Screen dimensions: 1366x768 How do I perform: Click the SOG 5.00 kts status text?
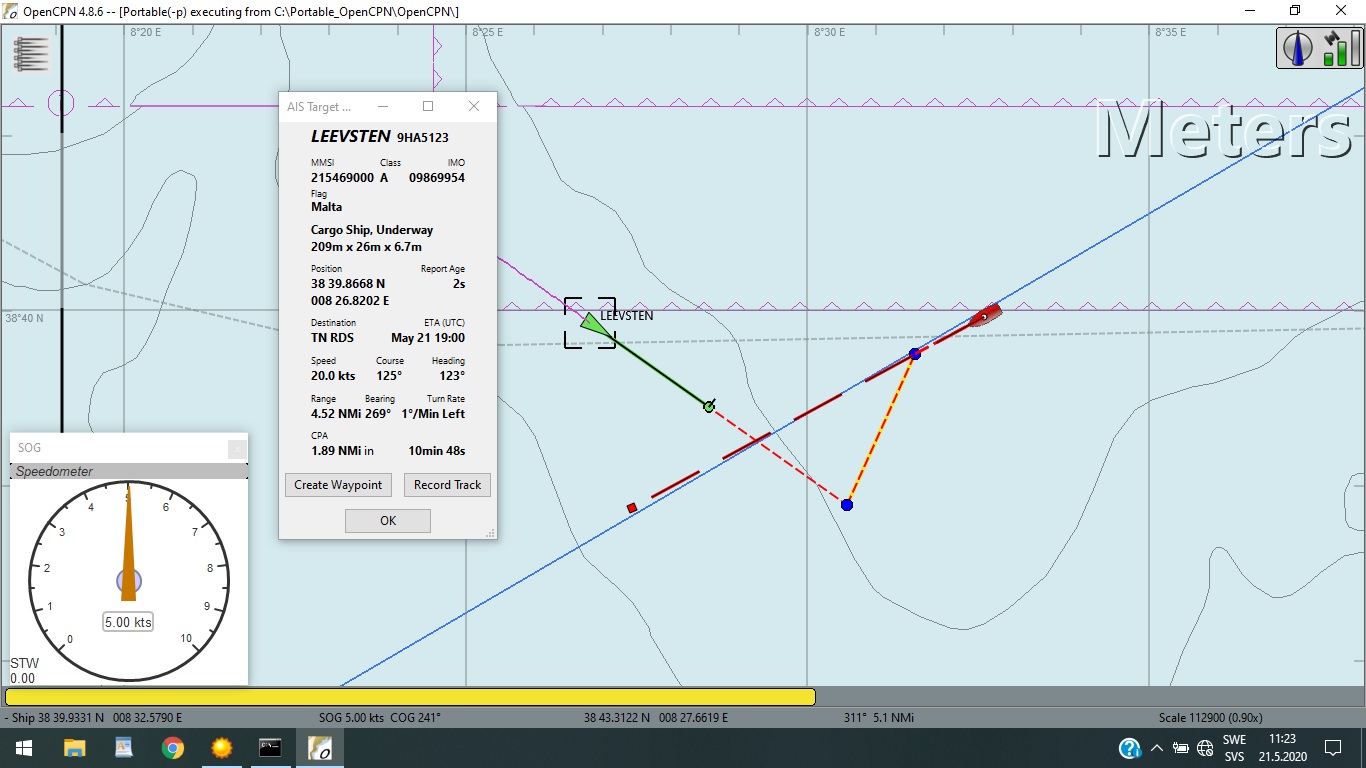[x=352, y=718]
